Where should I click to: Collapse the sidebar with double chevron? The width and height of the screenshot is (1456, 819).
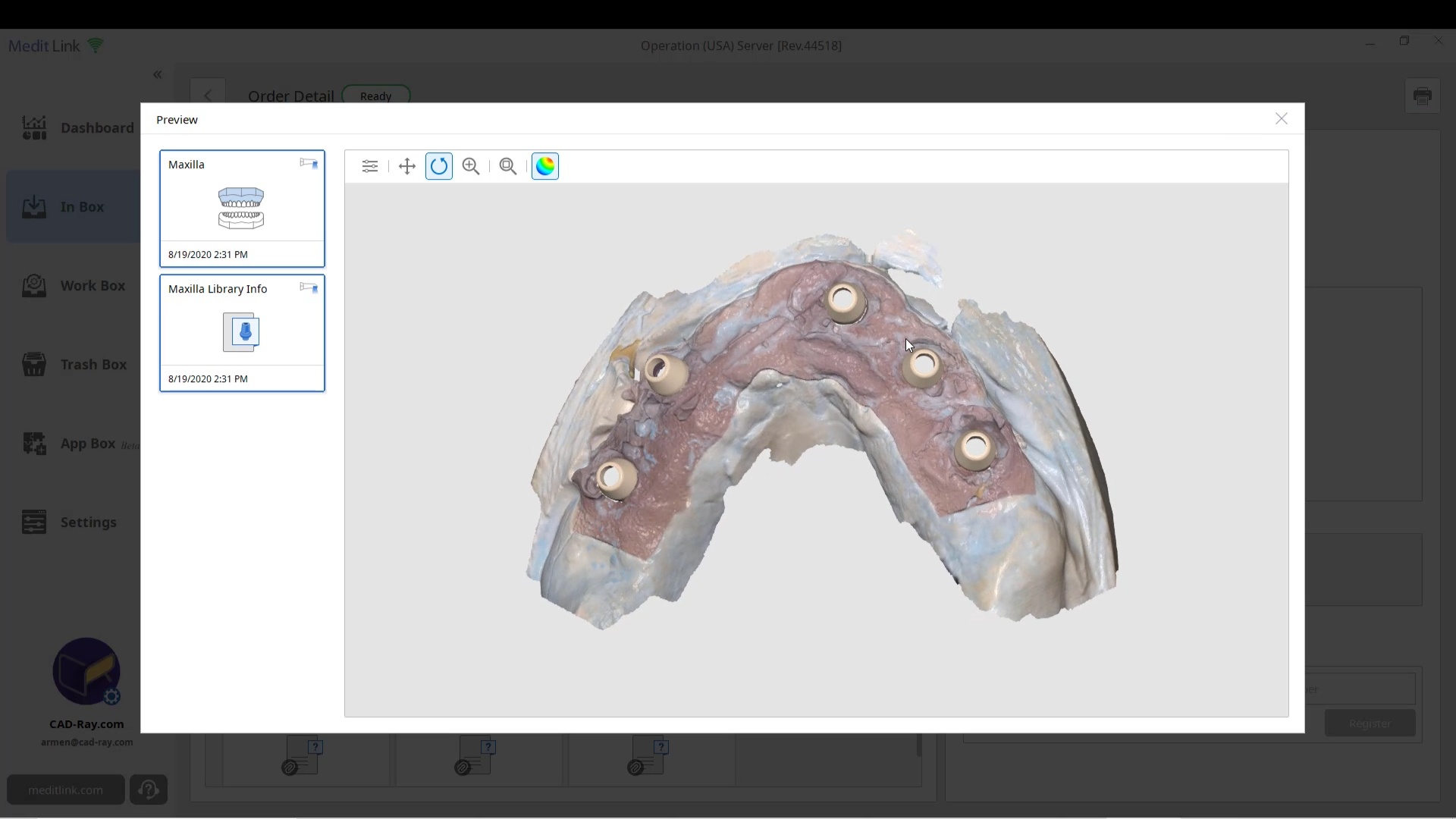[158, 74]
